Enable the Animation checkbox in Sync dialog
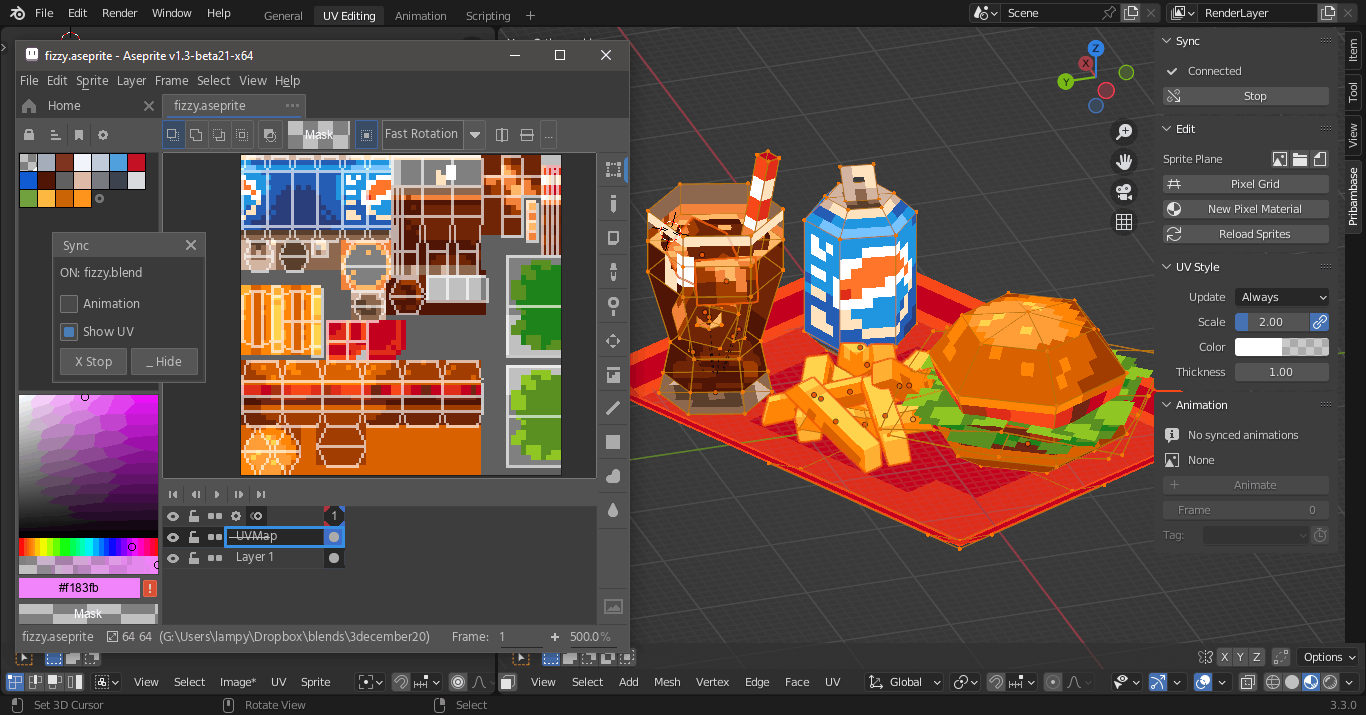 tap(69, 303)
